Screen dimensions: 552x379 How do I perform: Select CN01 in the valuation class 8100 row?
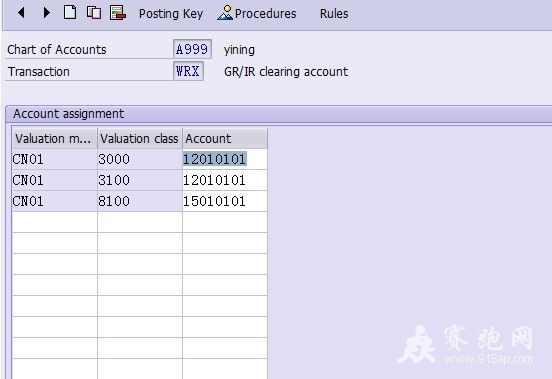pos(55,201)
